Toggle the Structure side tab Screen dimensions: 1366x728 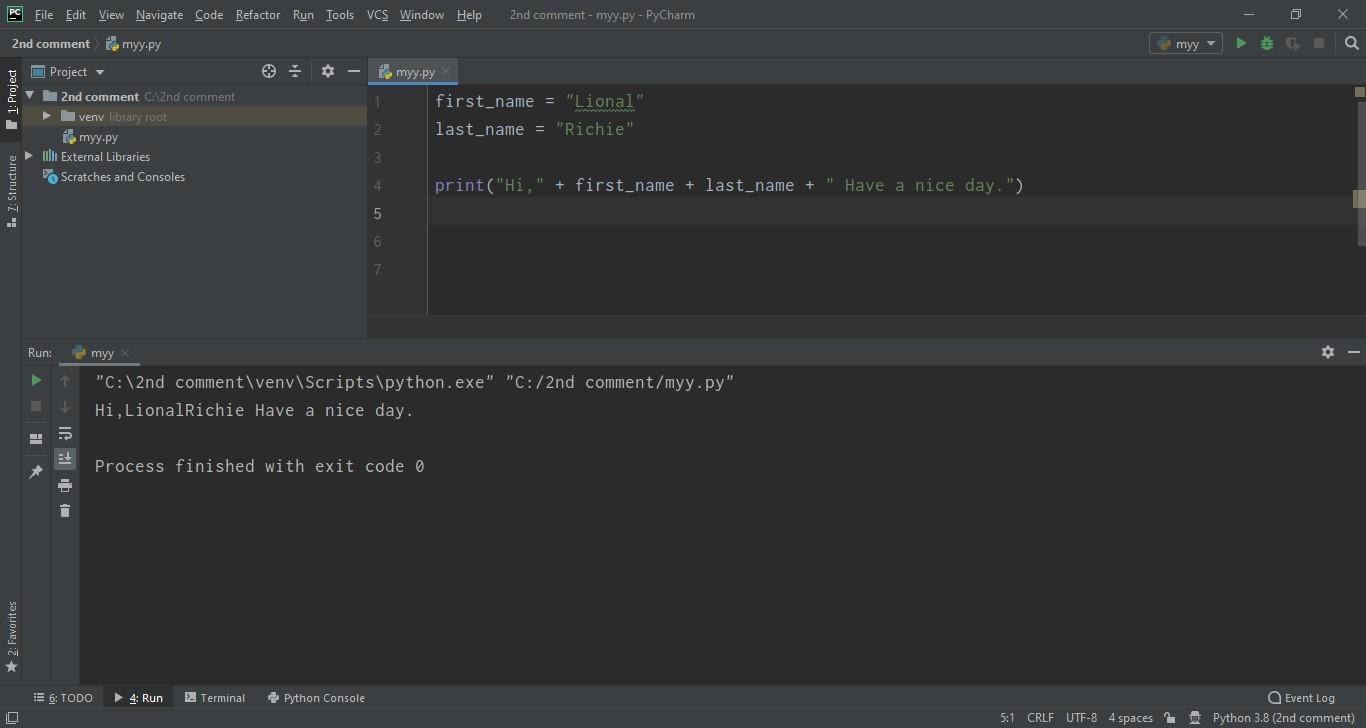point(11,191)
